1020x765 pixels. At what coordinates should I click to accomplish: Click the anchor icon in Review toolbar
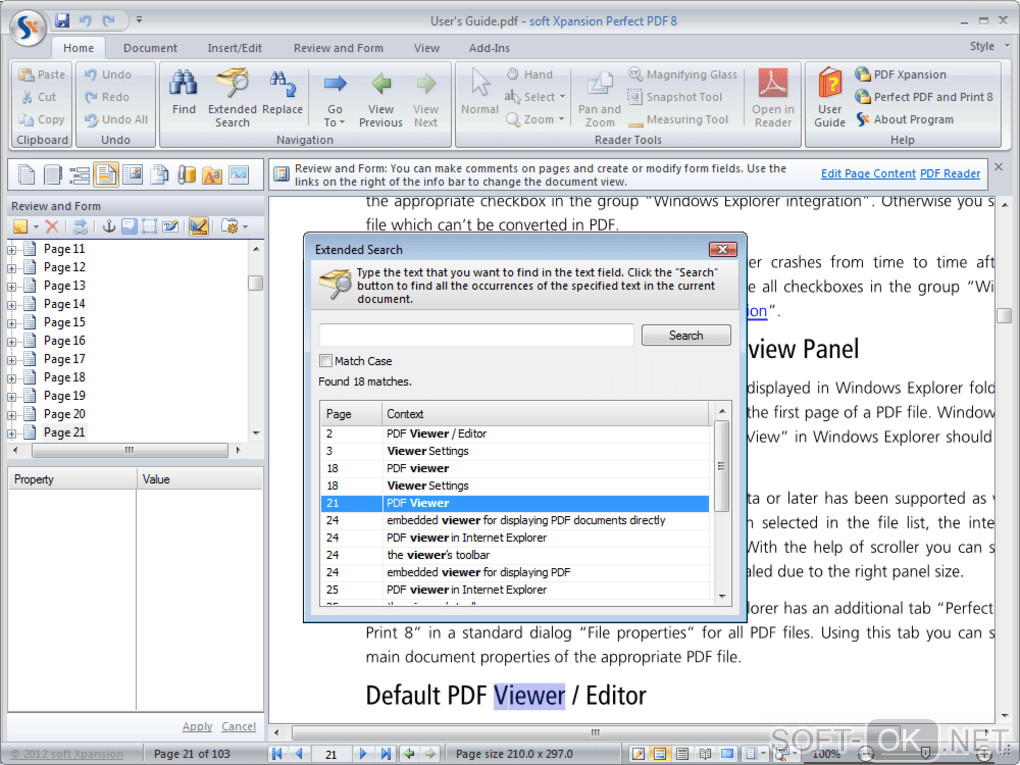pos(109,226)
